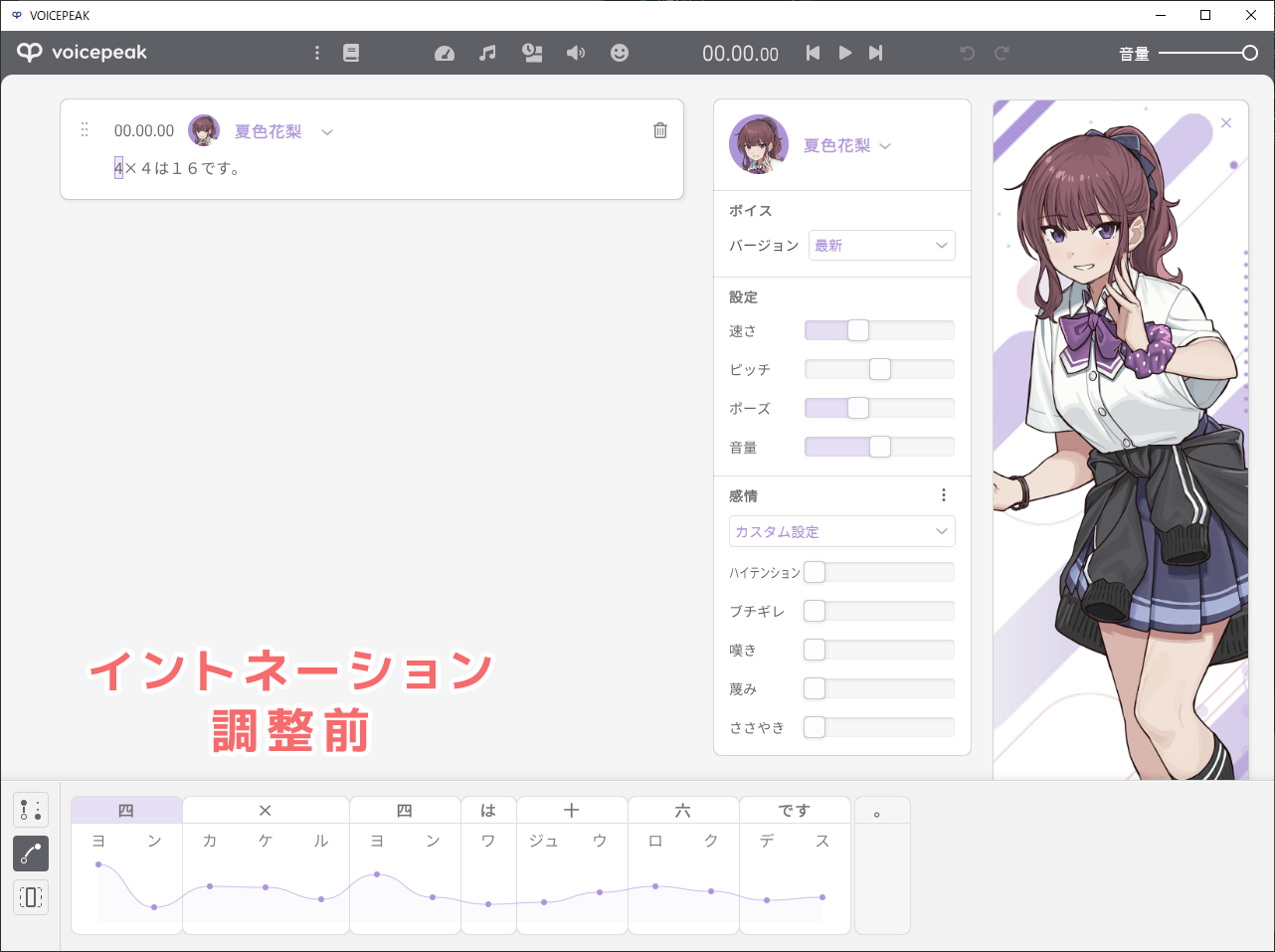This screenshot has height=952, width=1275.
Task: Click the 00.00.00 time in playback toolbar
Action: pyautogui.click(x=741, y=54)
